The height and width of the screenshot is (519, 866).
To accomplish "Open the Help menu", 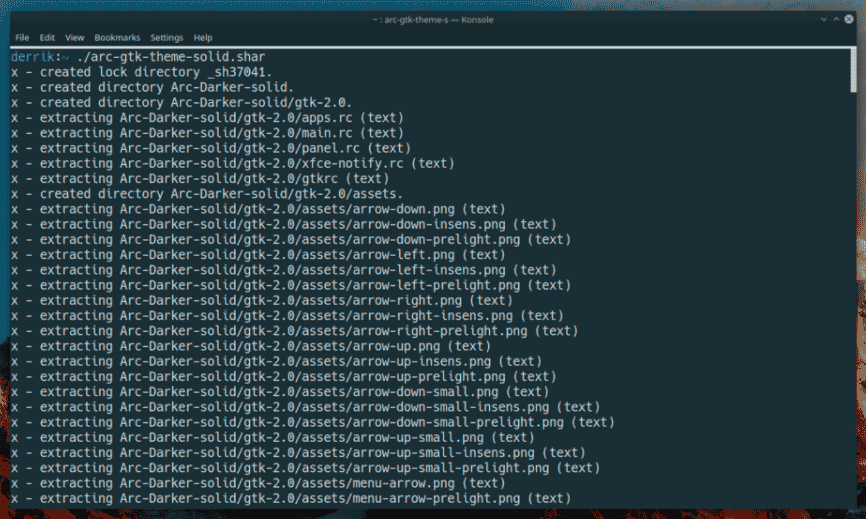I will 203,37.
